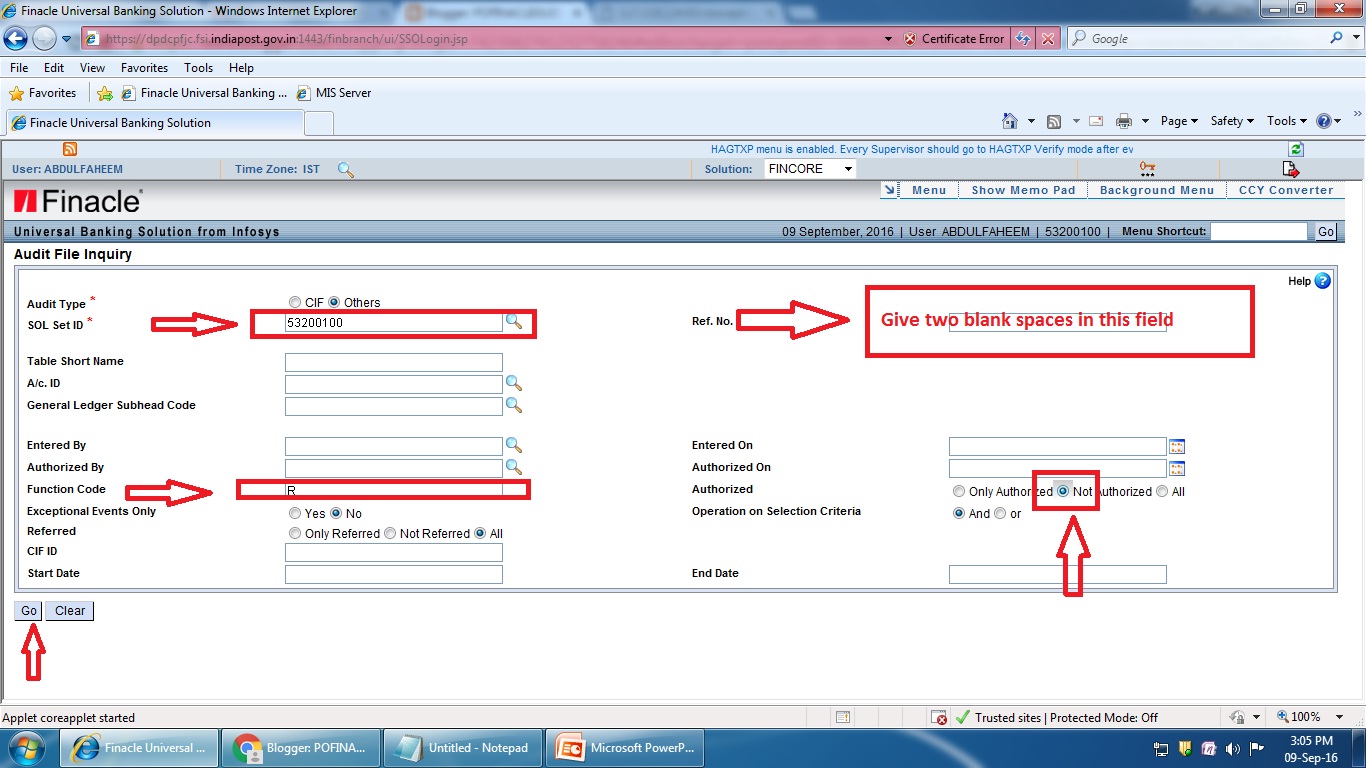Select the CIF radio button for Audit Type
The height and width of the screenshot is (768, 1366).
click(x=295, y=301)
